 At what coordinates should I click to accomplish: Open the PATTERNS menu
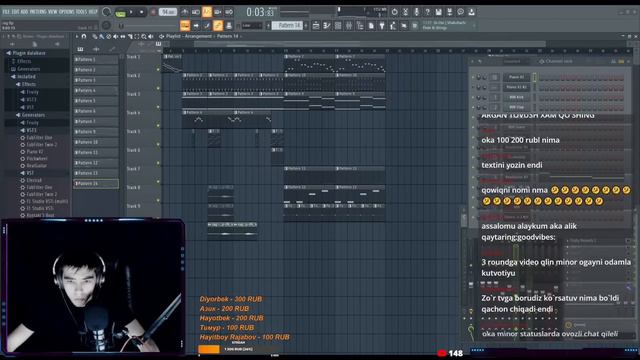(38, 12)
